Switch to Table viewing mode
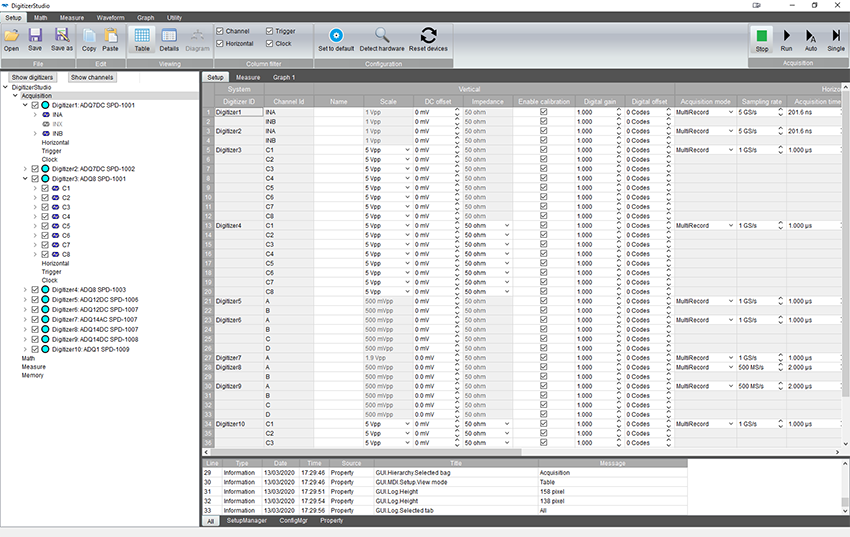The height and width of the screenshot is (537, 850). click(x=142, y=36)
